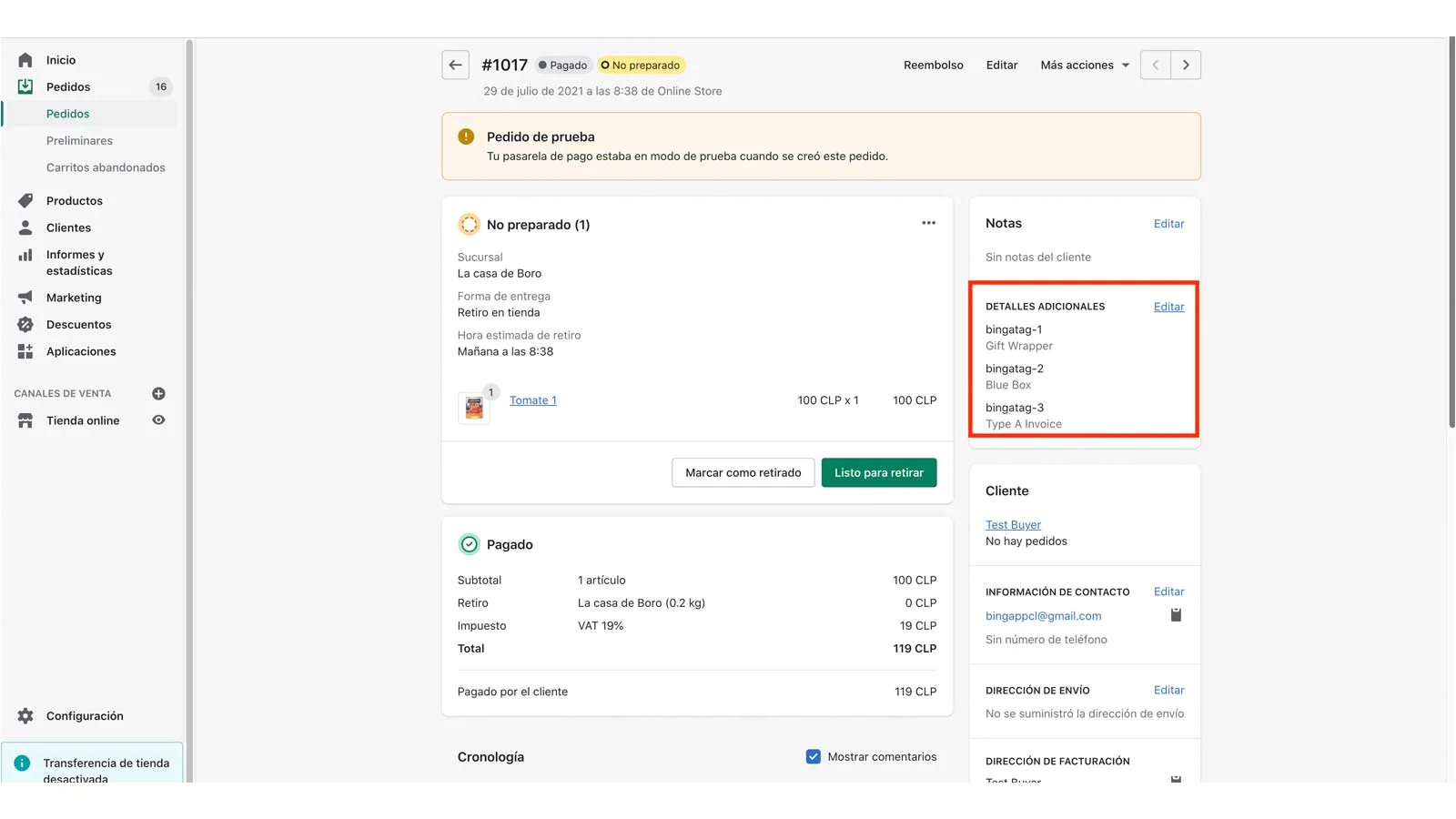This screenshot has height=819, width=1456.
Task: Click the sidebar vertical scrollbar
Action: [189, 409]
